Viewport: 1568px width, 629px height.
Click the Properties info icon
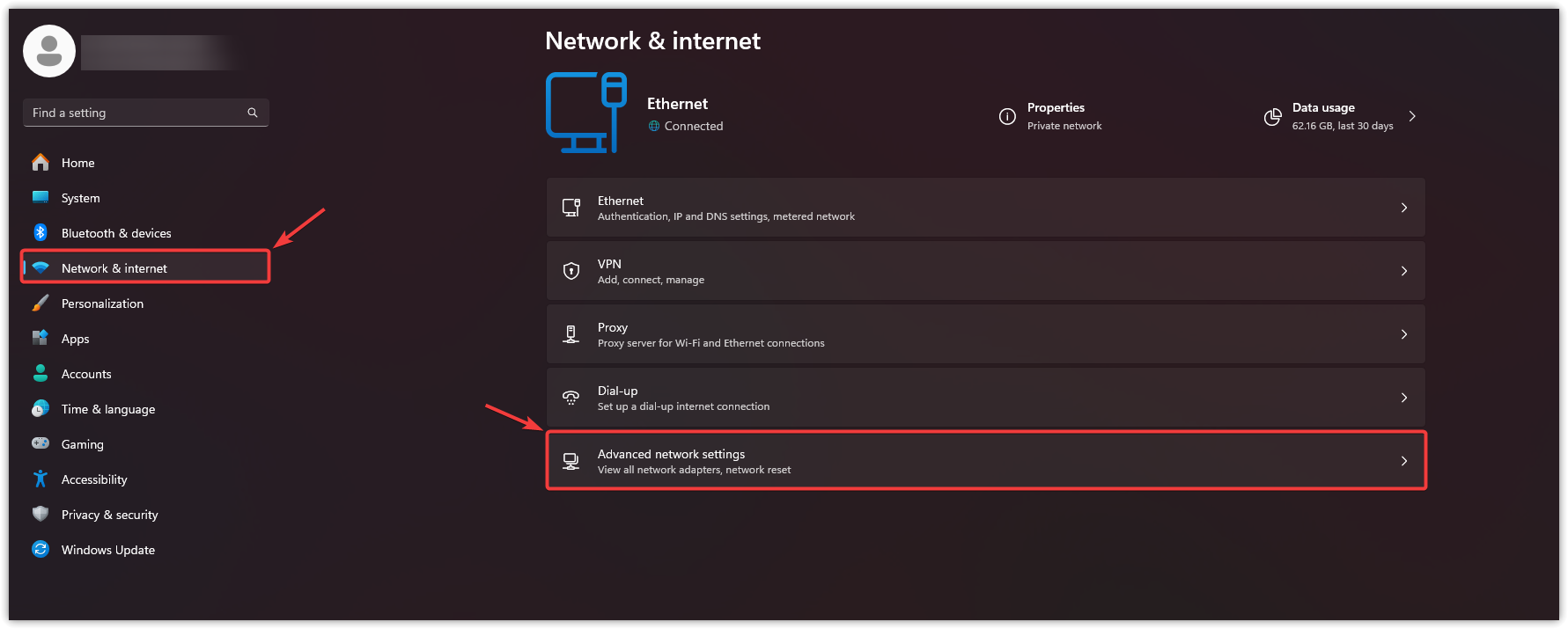(1007, 116)
